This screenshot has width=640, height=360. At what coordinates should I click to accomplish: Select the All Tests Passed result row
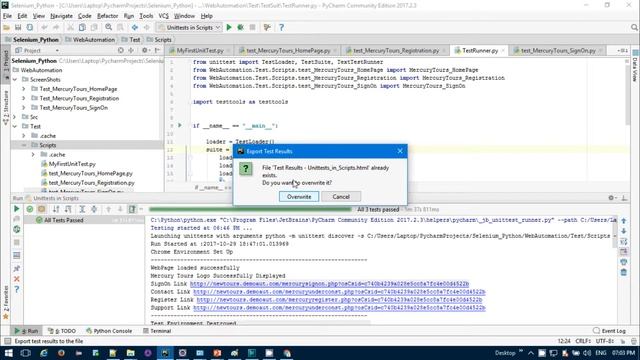(84, 220)
